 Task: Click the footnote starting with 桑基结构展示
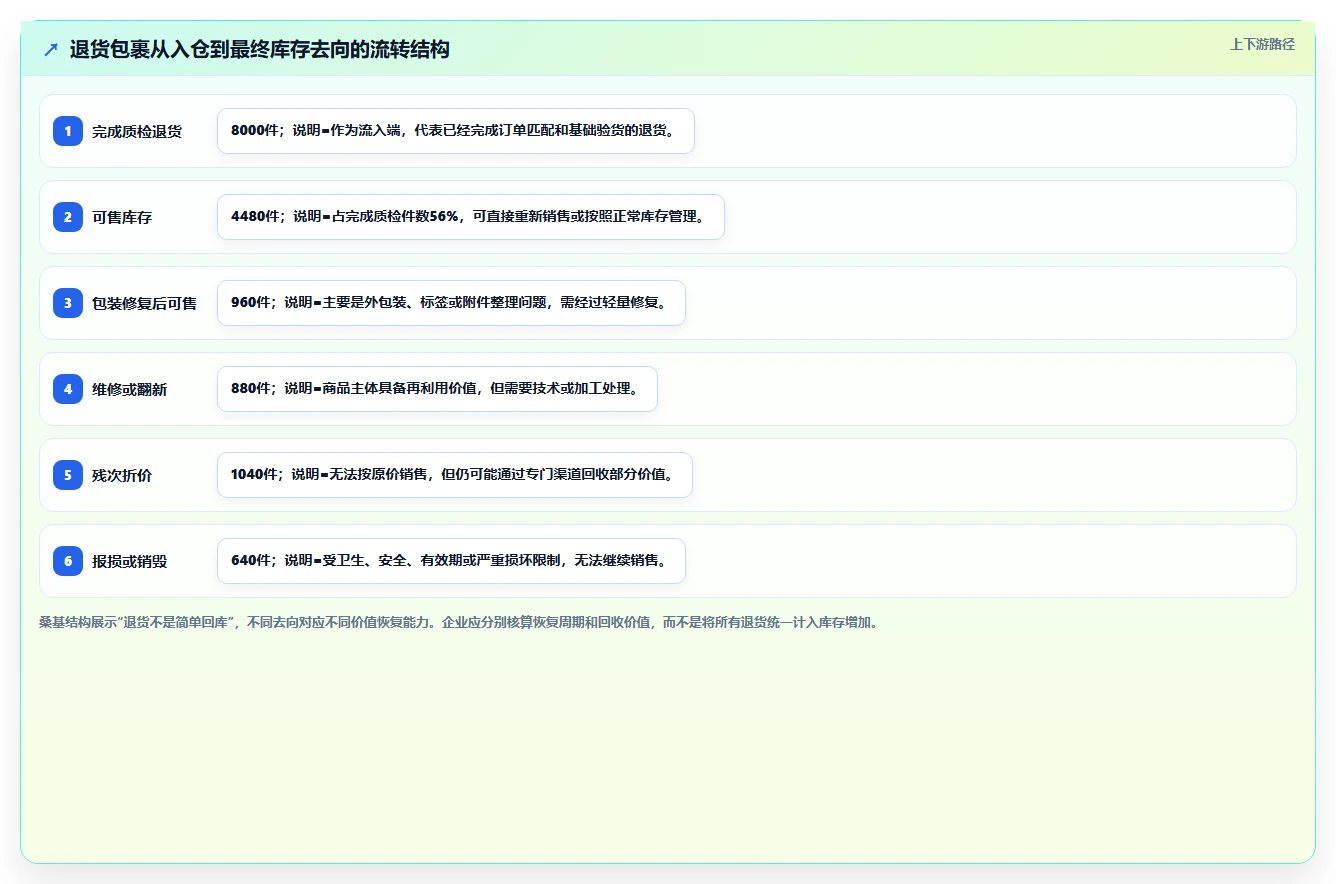[458, 622]
